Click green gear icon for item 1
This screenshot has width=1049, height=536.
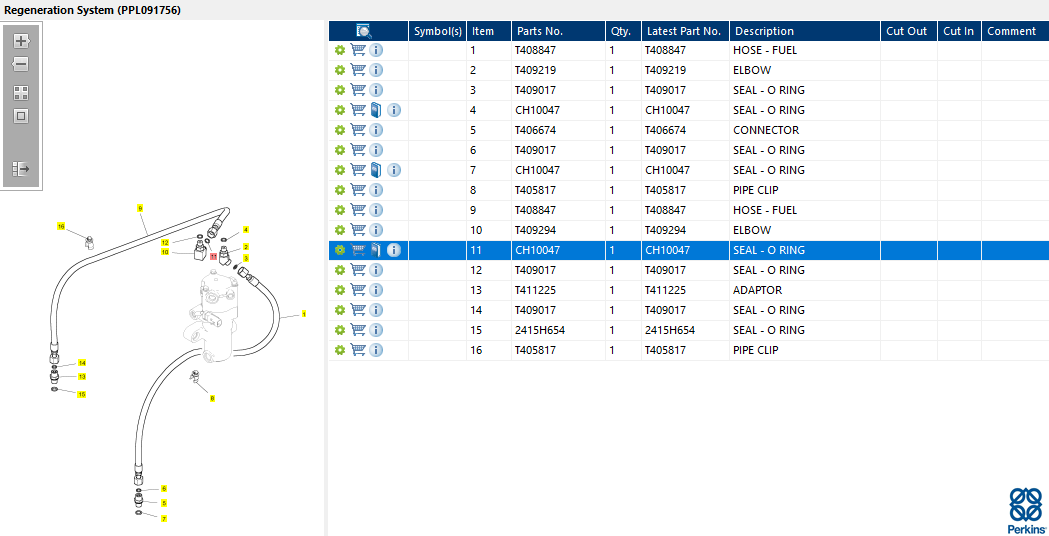(339, 50)
